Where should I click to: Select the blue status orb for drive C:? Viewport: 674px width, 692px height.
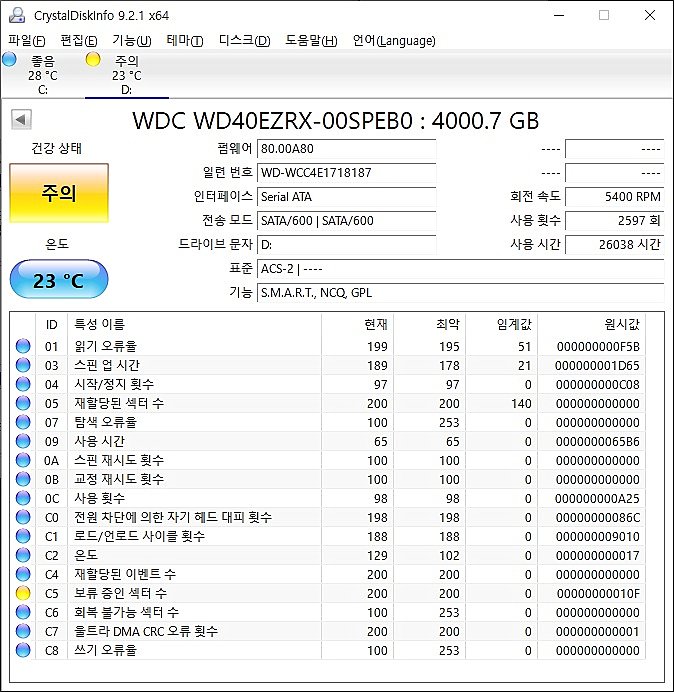9,59
